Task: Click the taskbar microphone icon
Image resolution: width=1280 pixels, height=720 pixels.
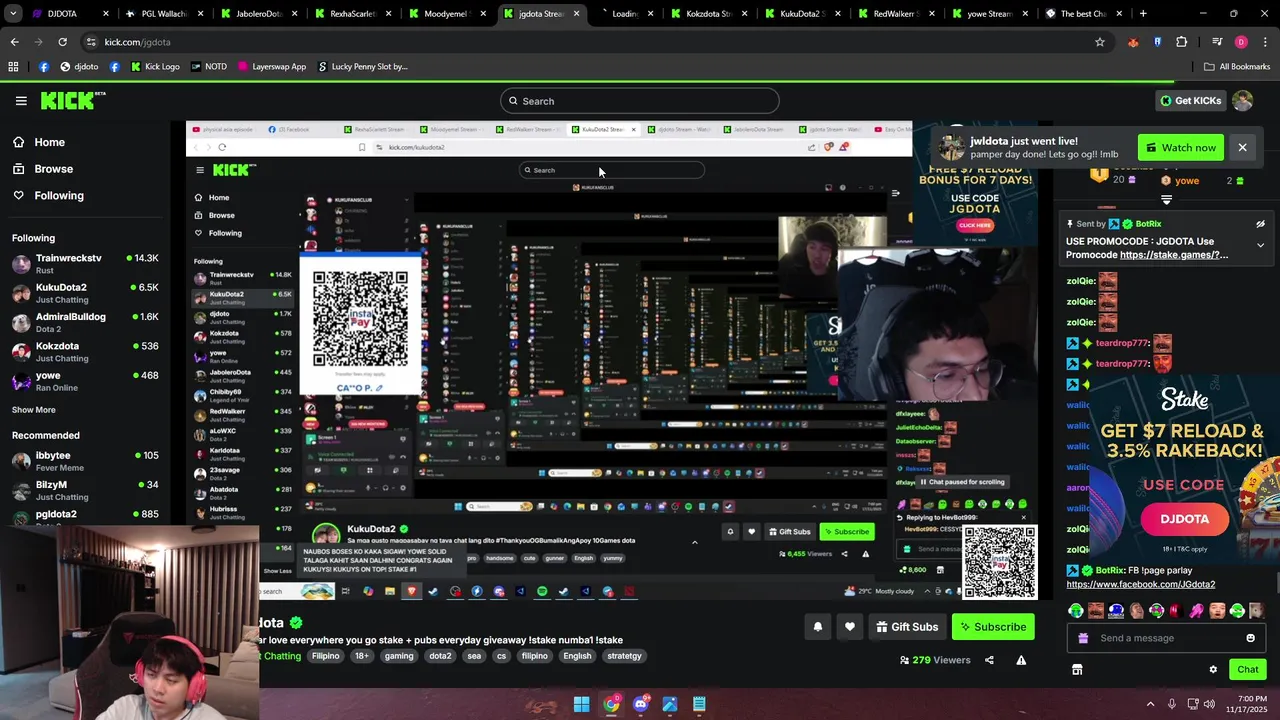Action: (x=1171, y=704)
